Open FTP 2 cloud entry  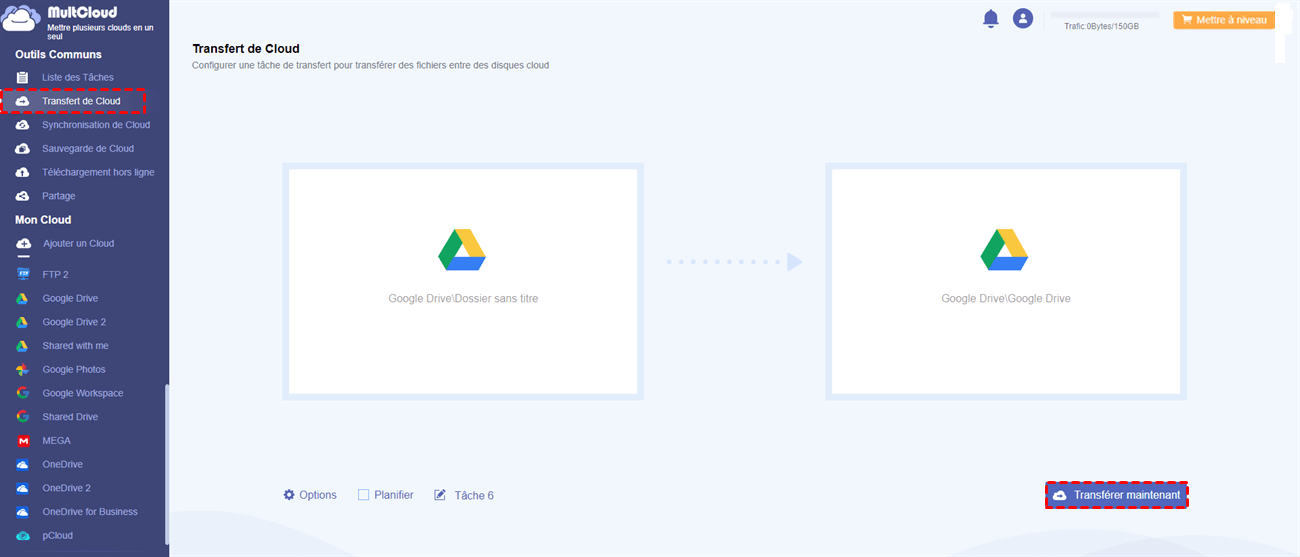pyautogui.click(x=55, y=274)
